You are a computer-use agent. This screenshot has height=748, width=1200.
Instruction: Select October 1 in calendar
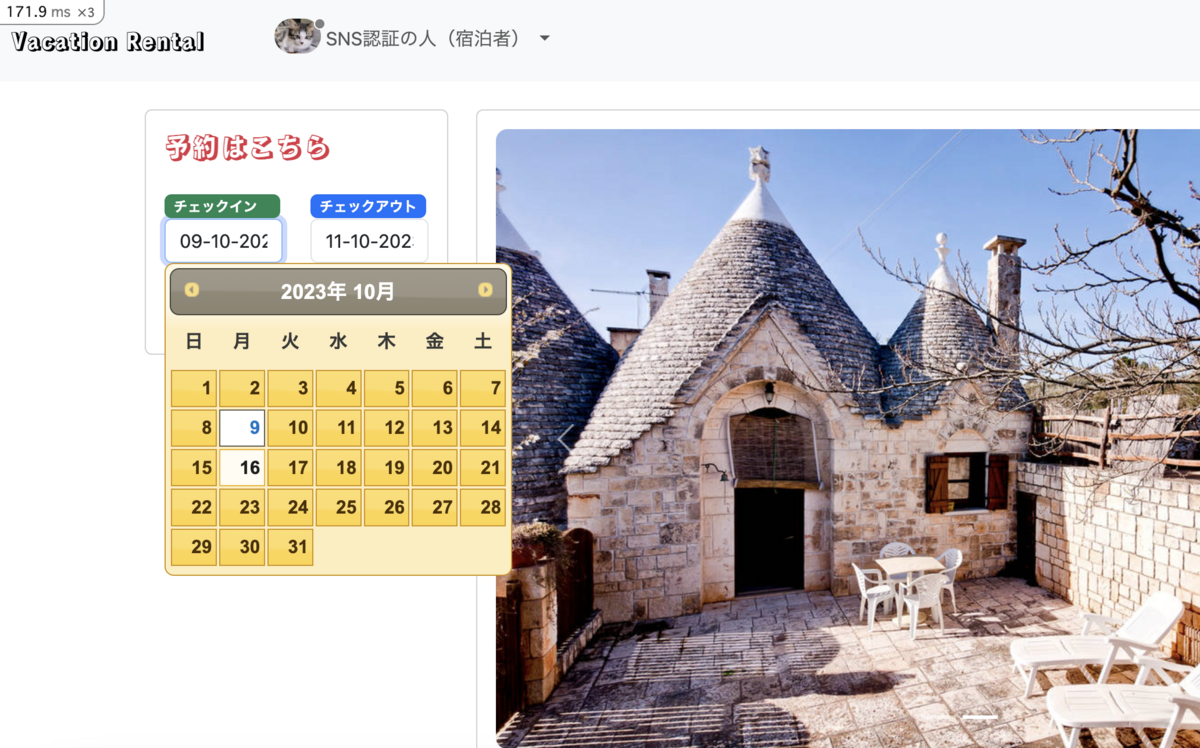point(194,388)
